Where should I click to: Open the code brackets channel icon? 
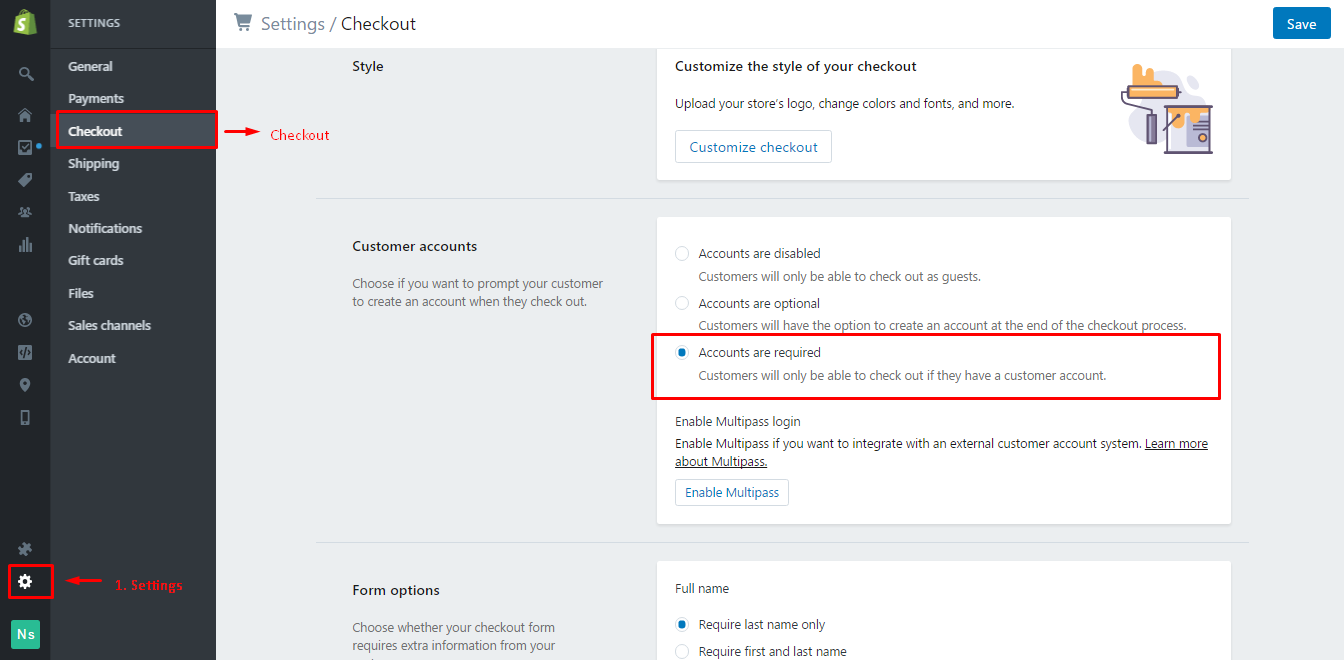point(25,352)
